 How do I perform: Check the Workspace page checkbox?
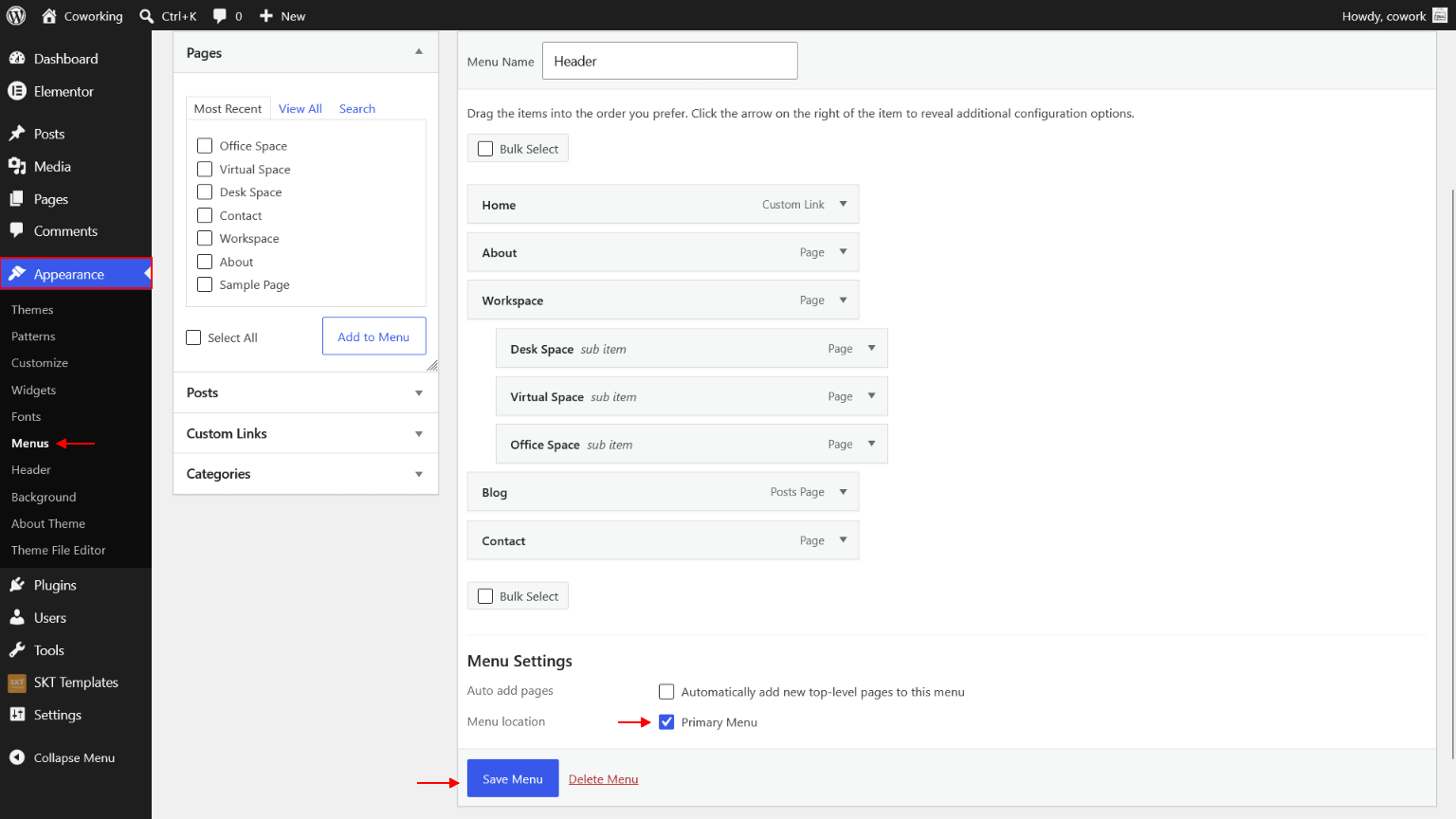pyautogui.click(x=205, y=238)
